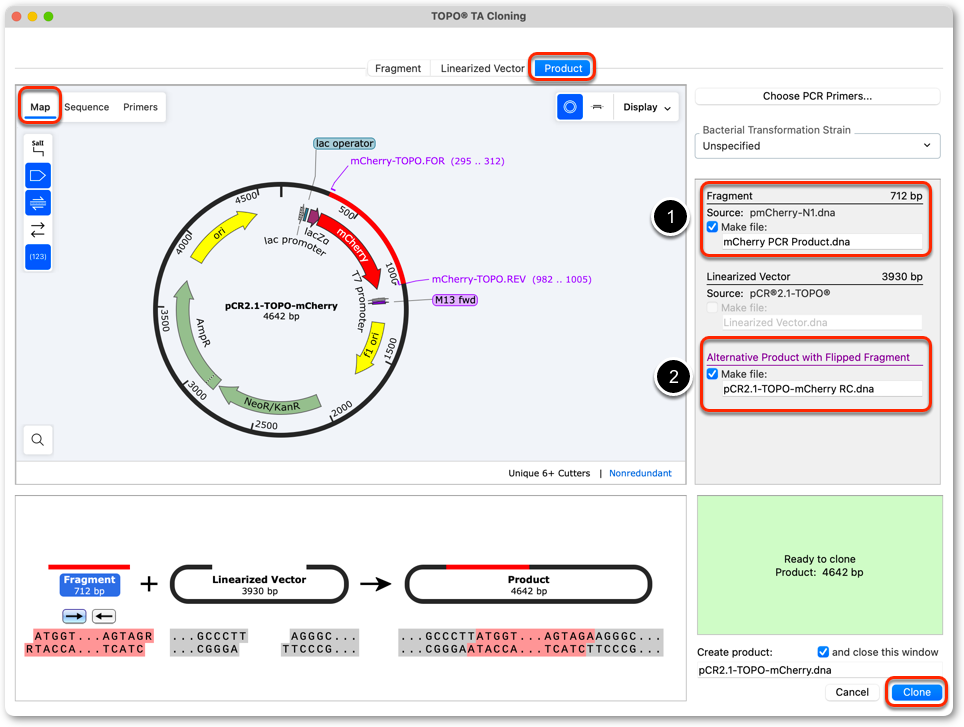Toggle the show enzymes side toolbar icon

tap(38, 148)
